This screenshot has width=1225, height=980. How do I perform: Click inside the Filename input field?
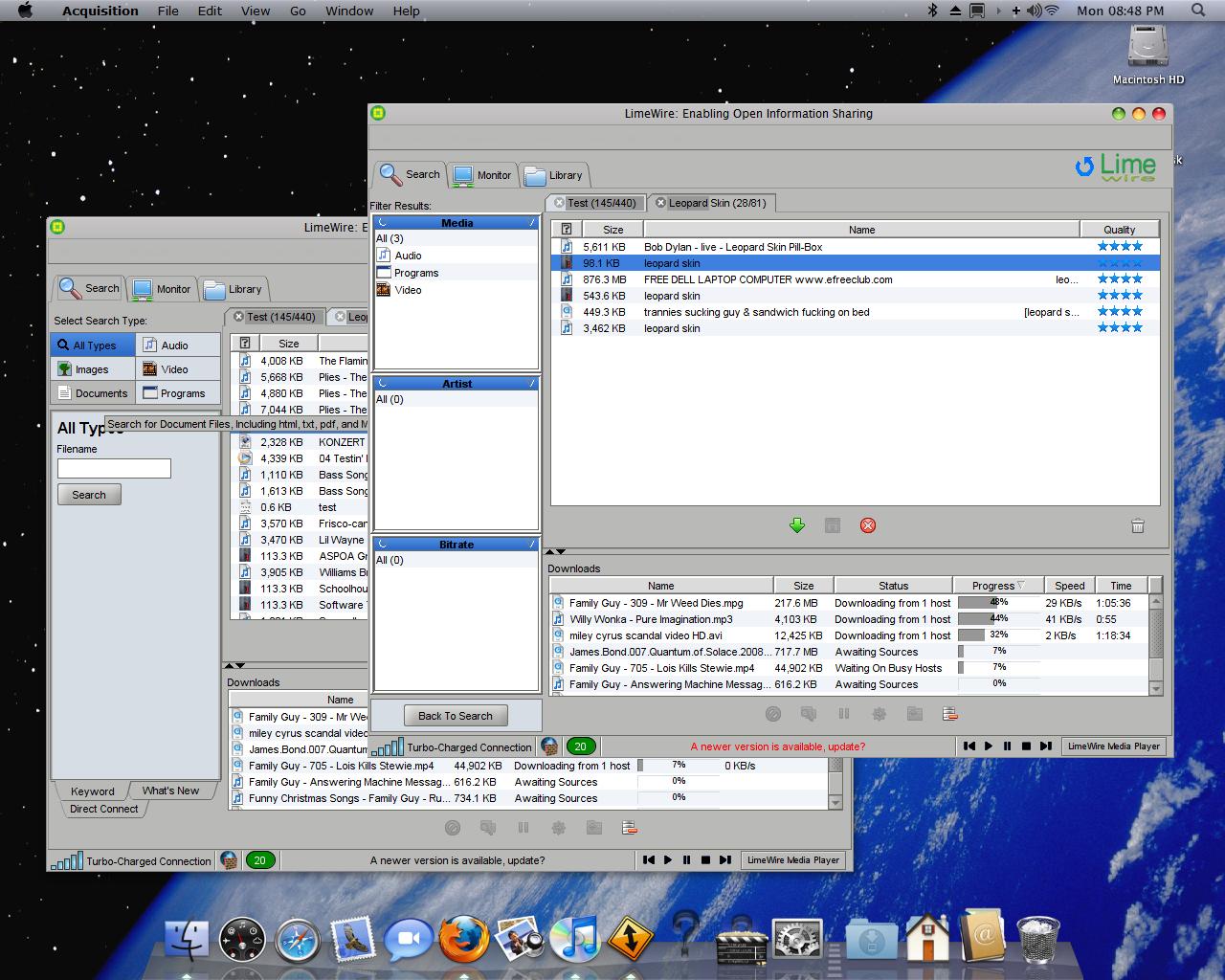coord(114,468)
